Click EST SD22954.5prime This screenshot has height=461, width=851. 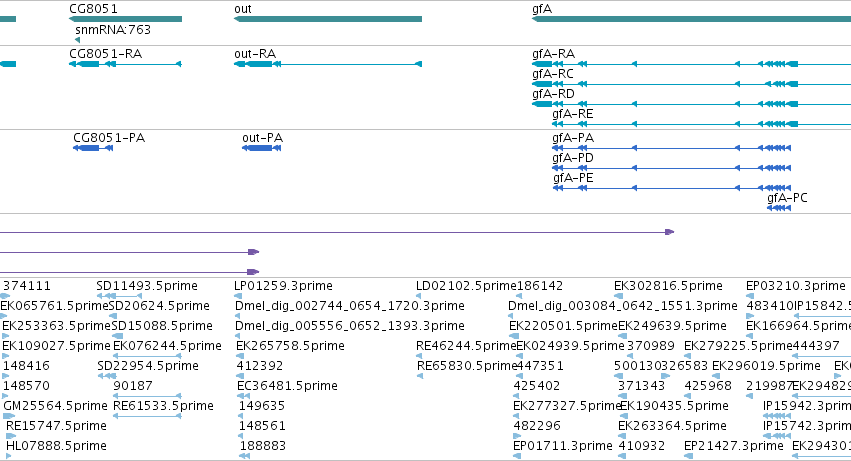tap(148, 366)
